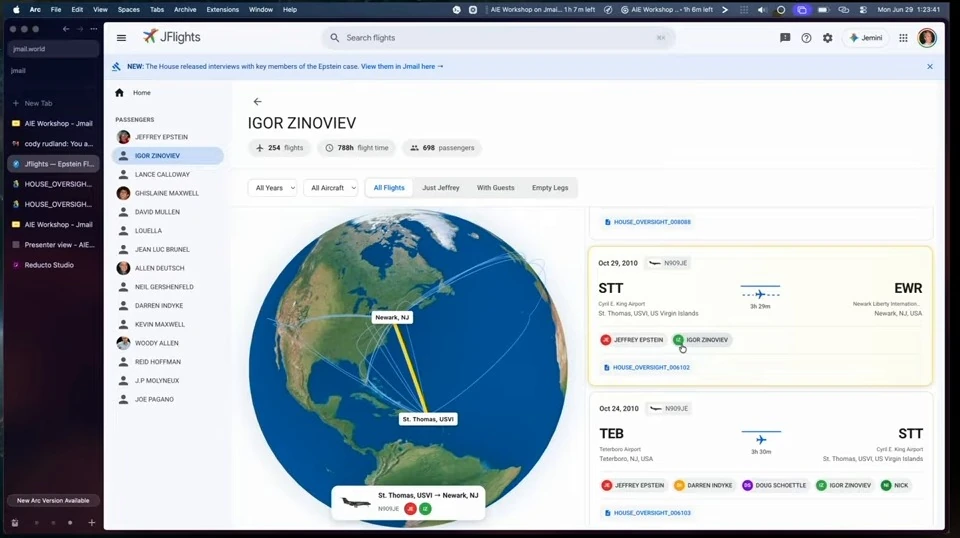Click the JFlights airplane logo
Viewport: 960px width, 538px height.
(150, 37)
